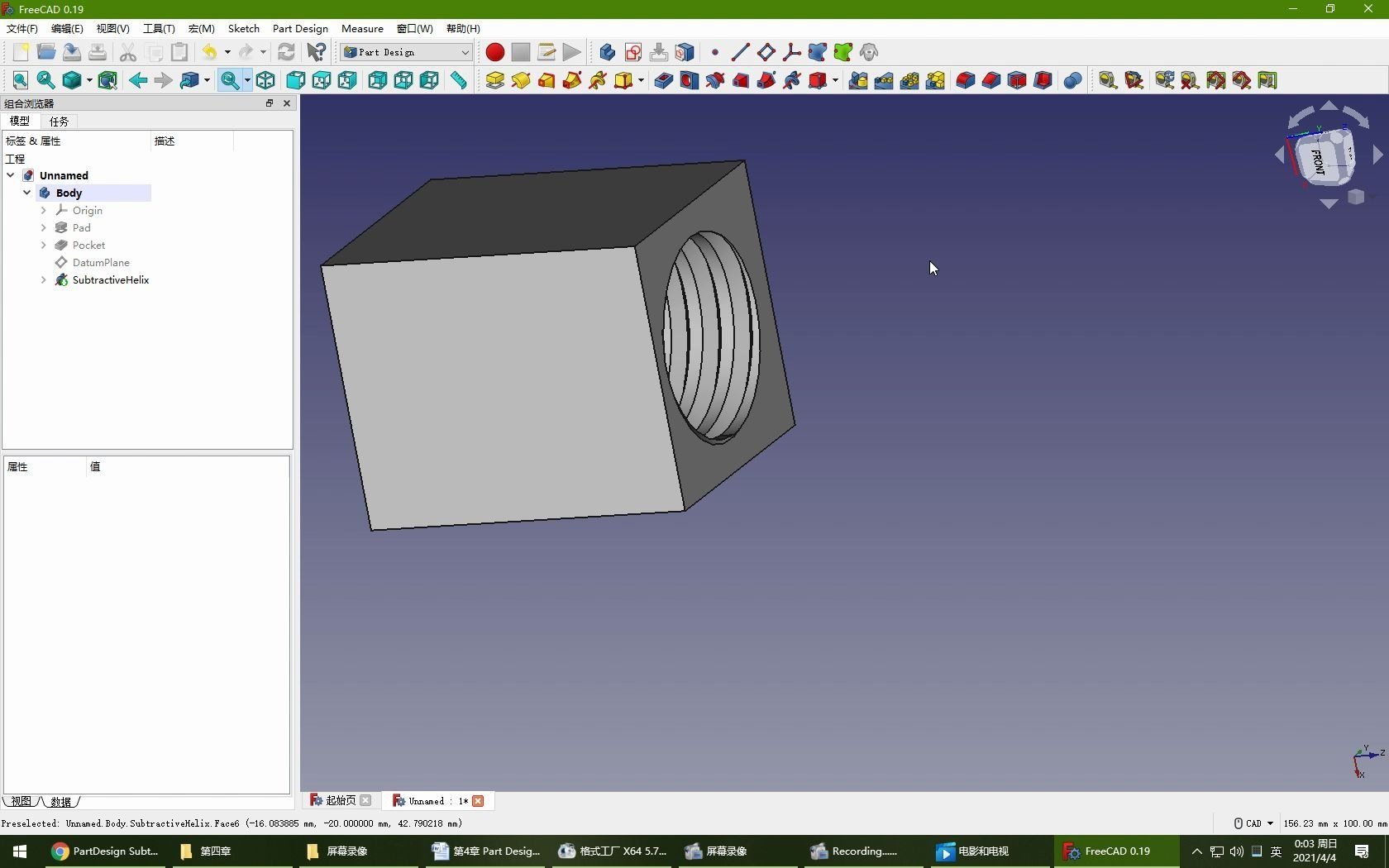Screen dimensions: 1389x868
Task: Switch view to Isometric
Action: pyautogui.click(x=265, y=80)
